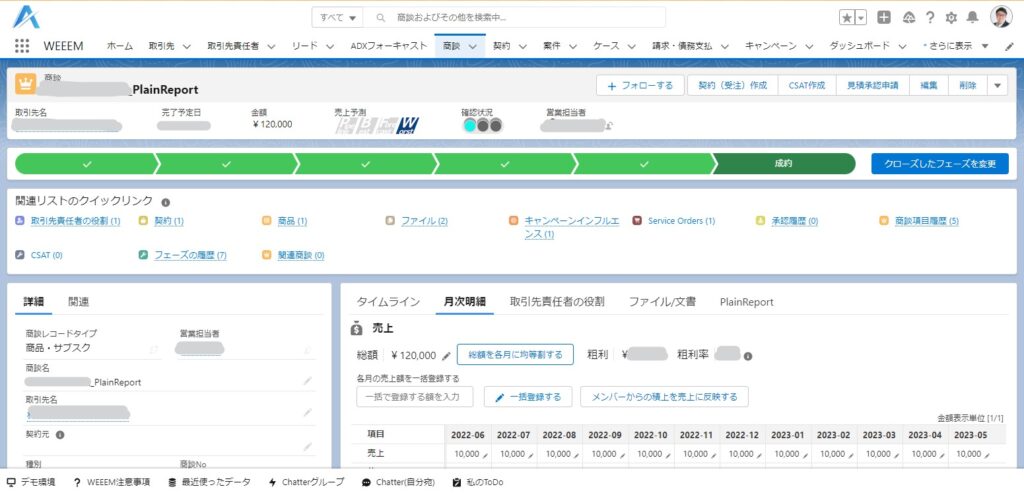Open the ファイル (2) quick link
1024x493 pixels.
pos(424,221)
